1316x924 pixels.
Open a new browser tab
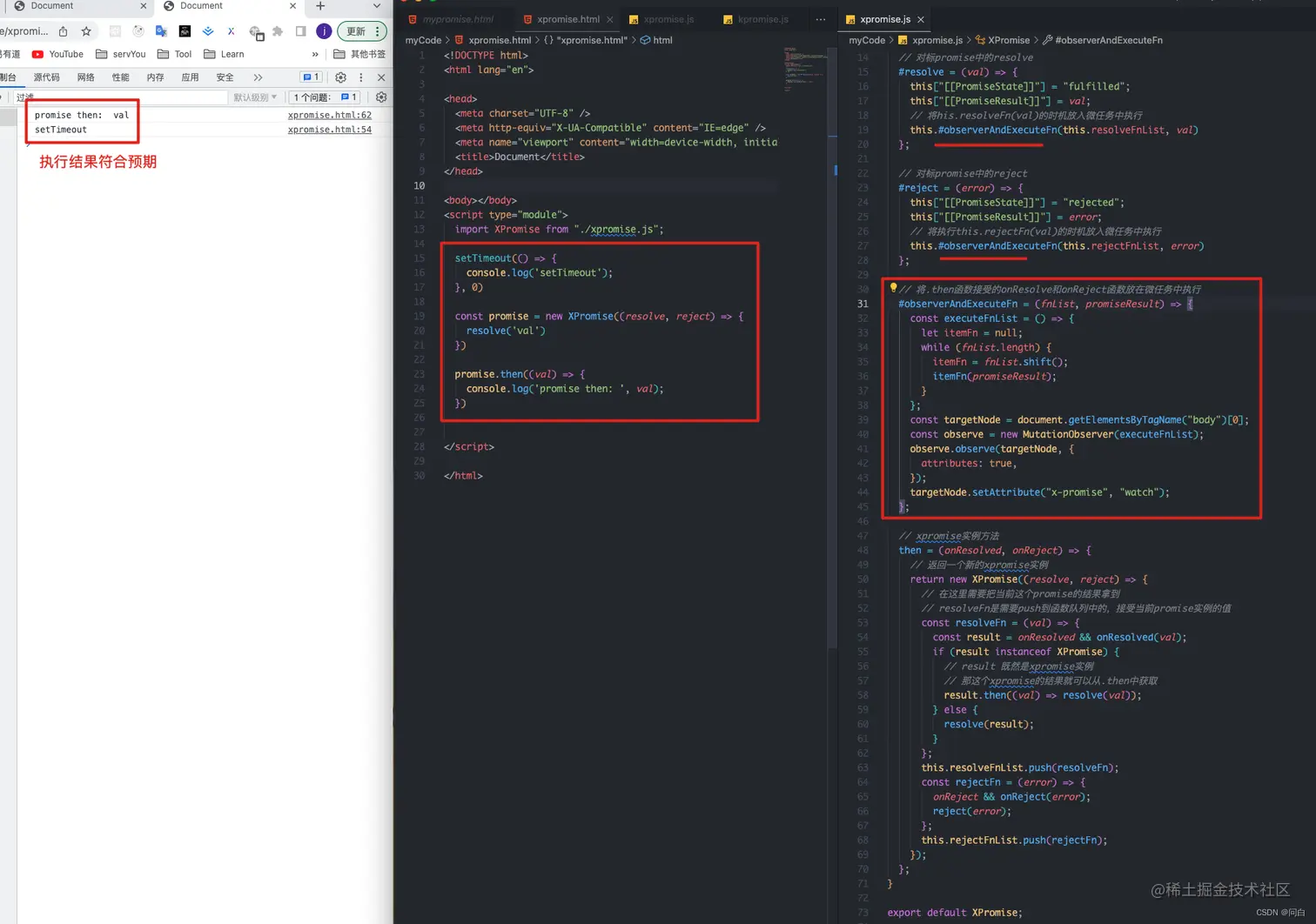(x=320, y=6)
